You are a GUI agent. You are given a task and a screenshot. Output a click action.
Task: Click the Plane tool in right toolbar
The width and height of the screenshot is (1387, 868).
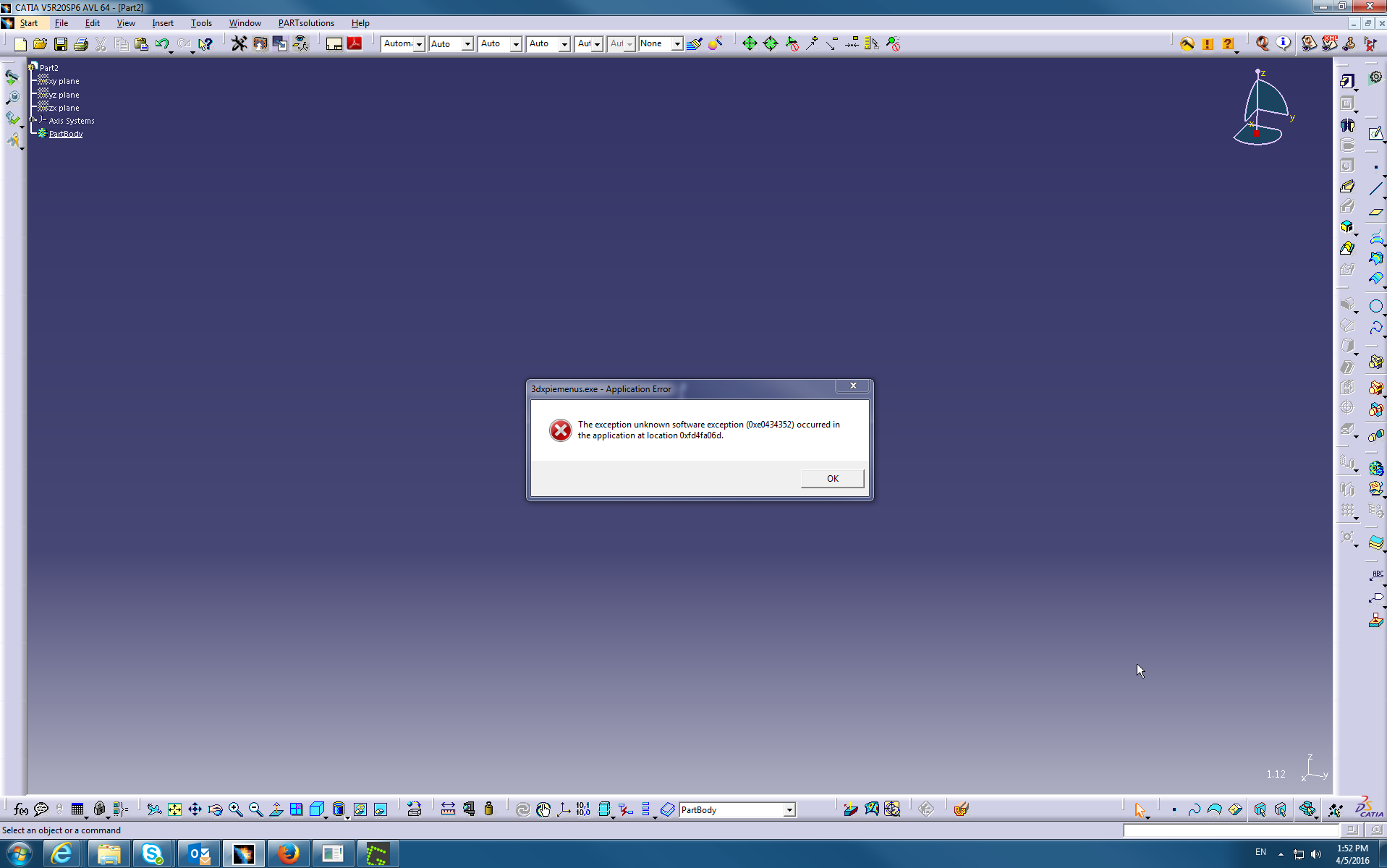(1375, 211)
